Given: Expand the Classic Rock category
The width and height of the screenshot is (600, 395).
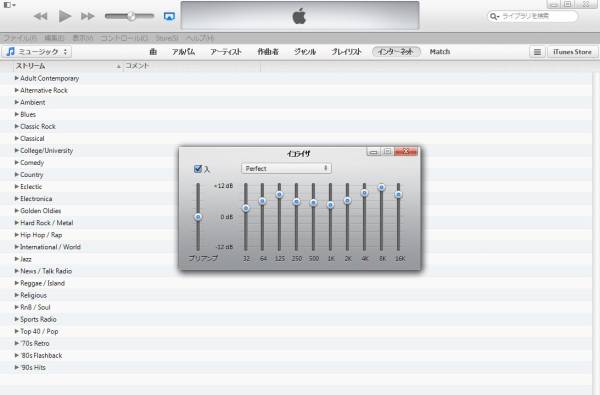Looking at the screenshot, I should 16,126.
